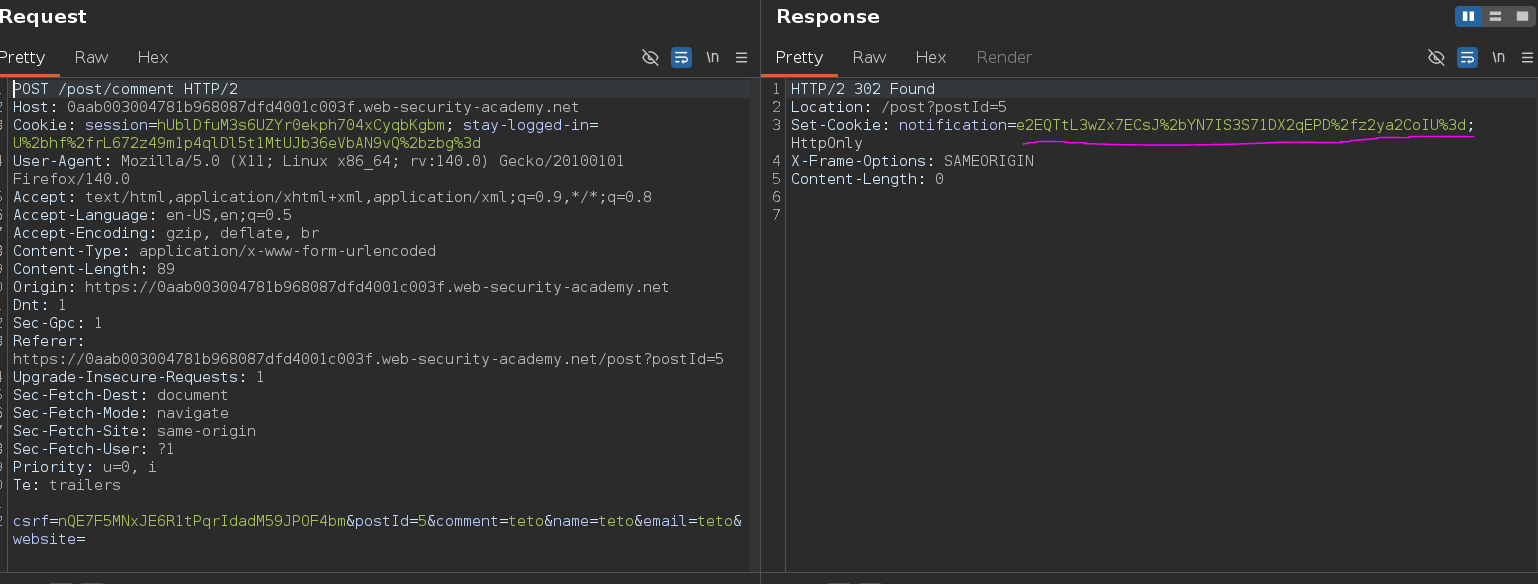
Task: Click the Accept-Language: en-US header line
Action: (152, 215)
